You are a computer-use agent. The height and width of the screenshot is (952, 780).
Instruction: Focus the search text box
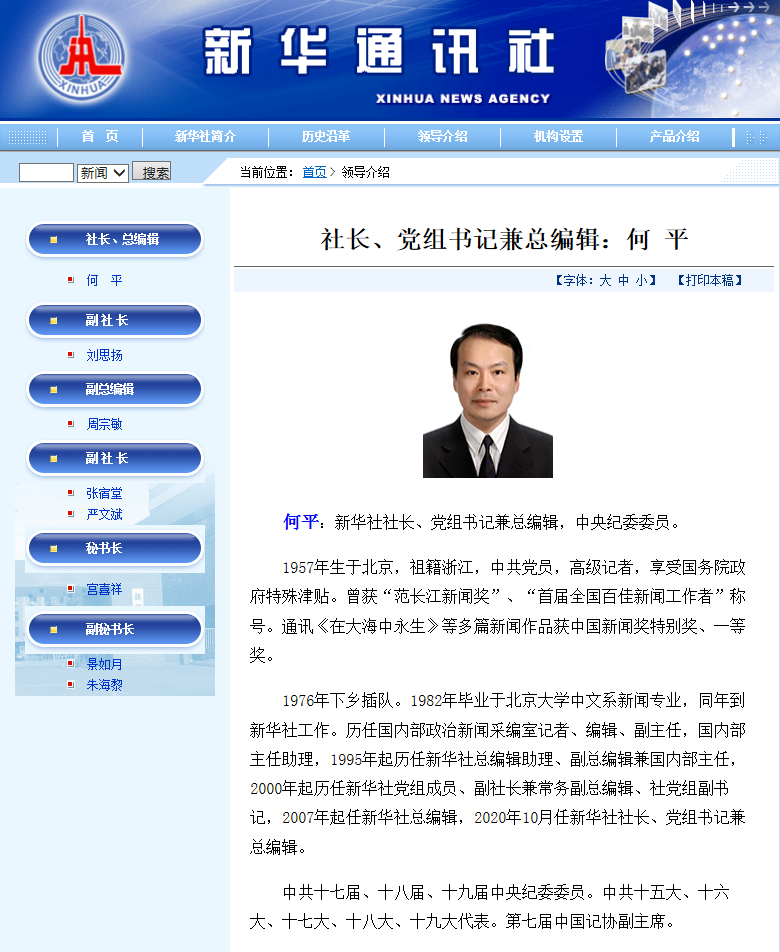pos(46,172)
